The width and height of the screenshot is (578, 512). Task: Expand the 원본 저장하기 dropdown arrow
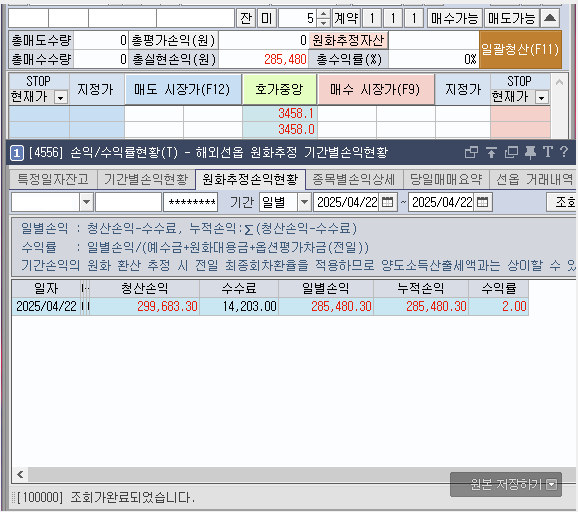551,484
